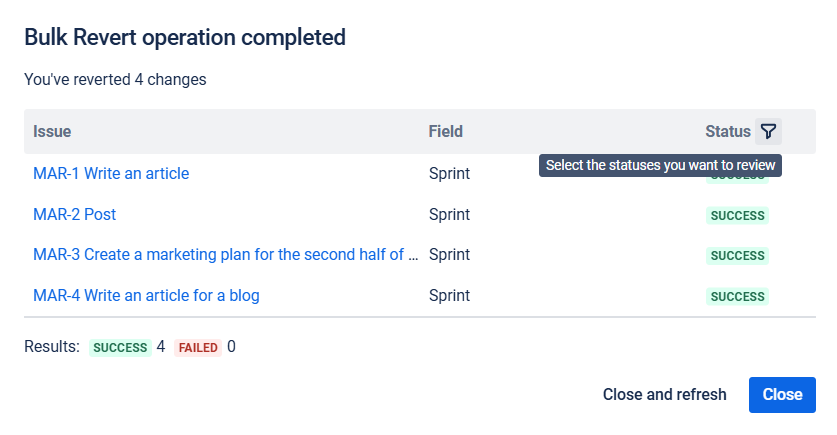Click the 'Select the statuses' tooltip

pos(660,165)
